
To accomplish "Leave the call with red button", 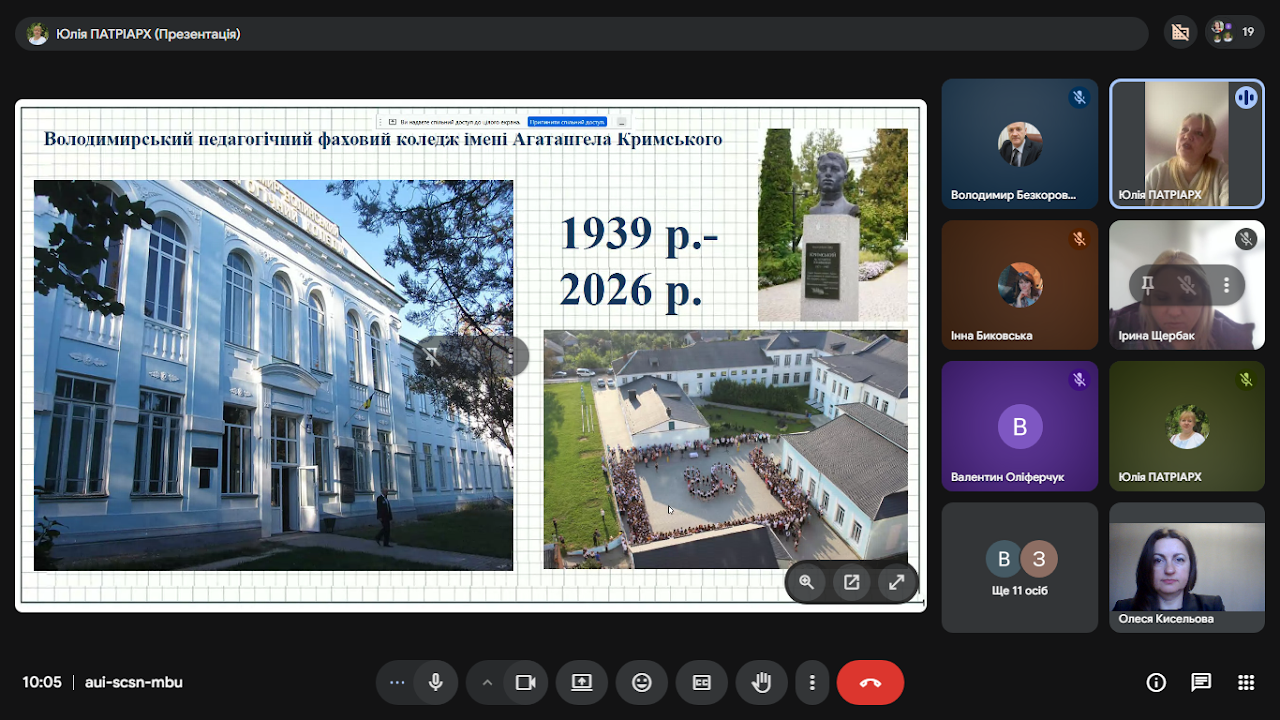I will pyautogui.click(x=870, y=682).
